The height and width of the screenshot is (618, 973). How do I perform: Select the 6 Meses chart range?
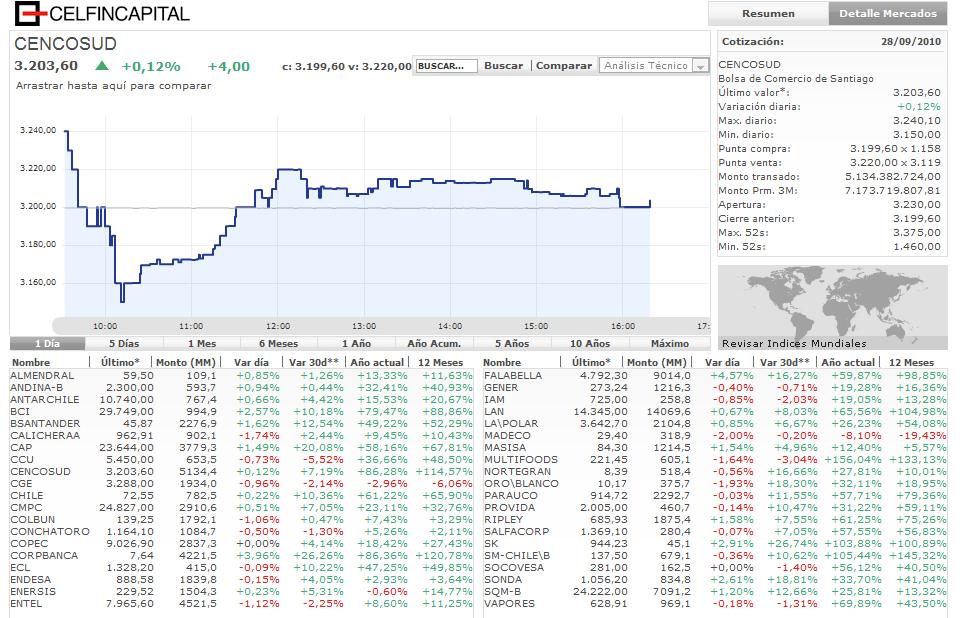279,343
